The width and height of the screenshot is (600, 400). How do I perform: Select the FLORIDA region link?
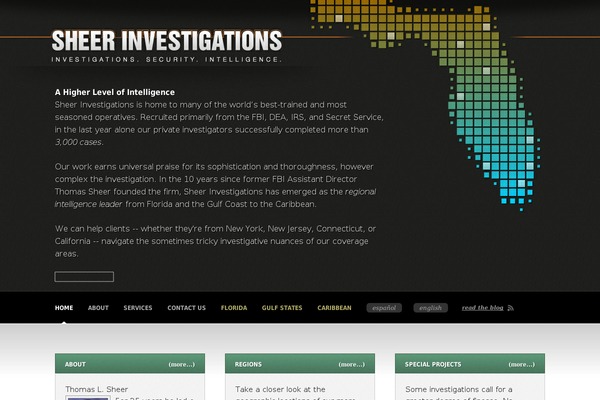[x=234, y=308]
